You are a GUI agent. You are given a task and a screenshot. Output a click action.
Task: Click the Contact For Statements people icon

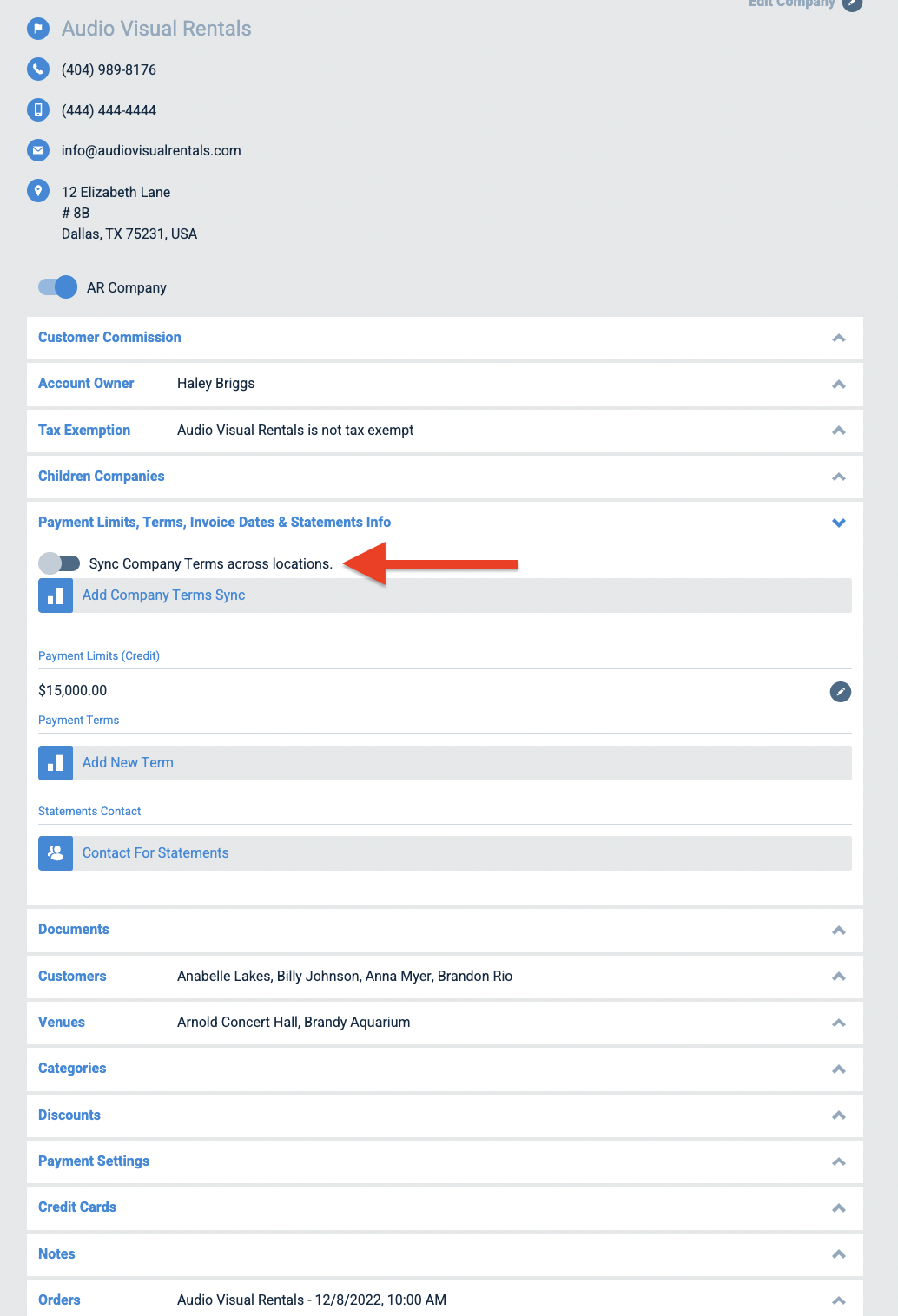(56, 853)
